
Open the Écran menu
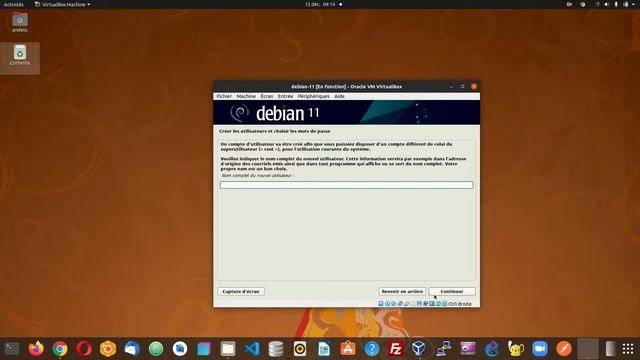267,96
